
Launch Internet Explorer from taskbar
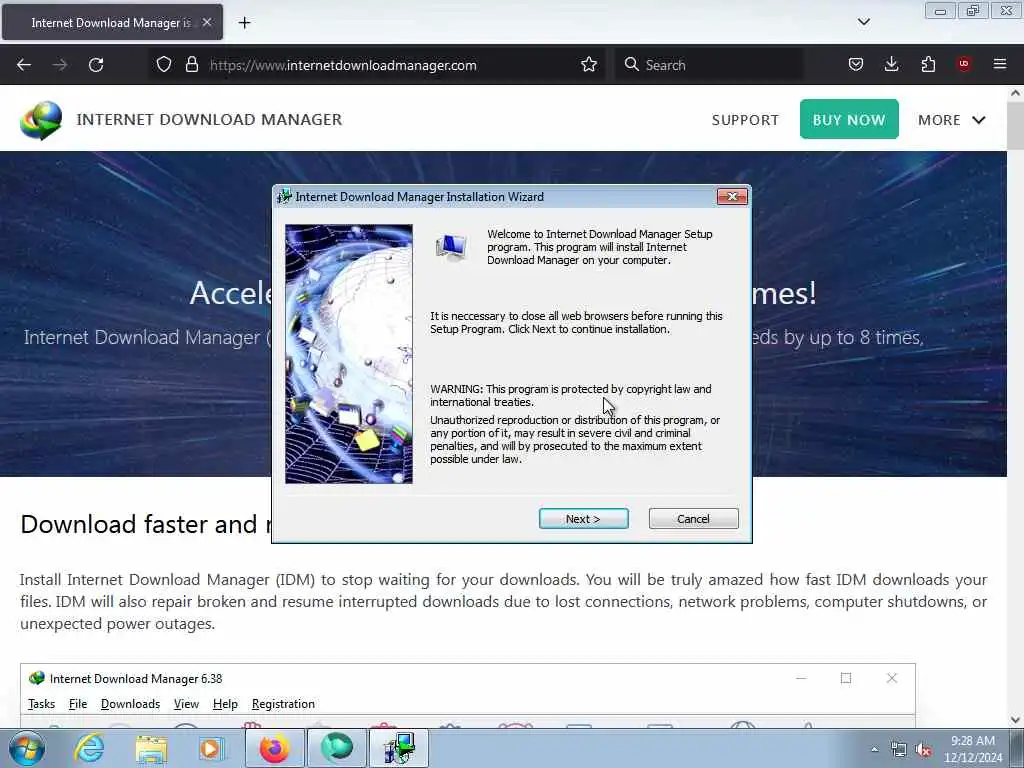point(89,748)
